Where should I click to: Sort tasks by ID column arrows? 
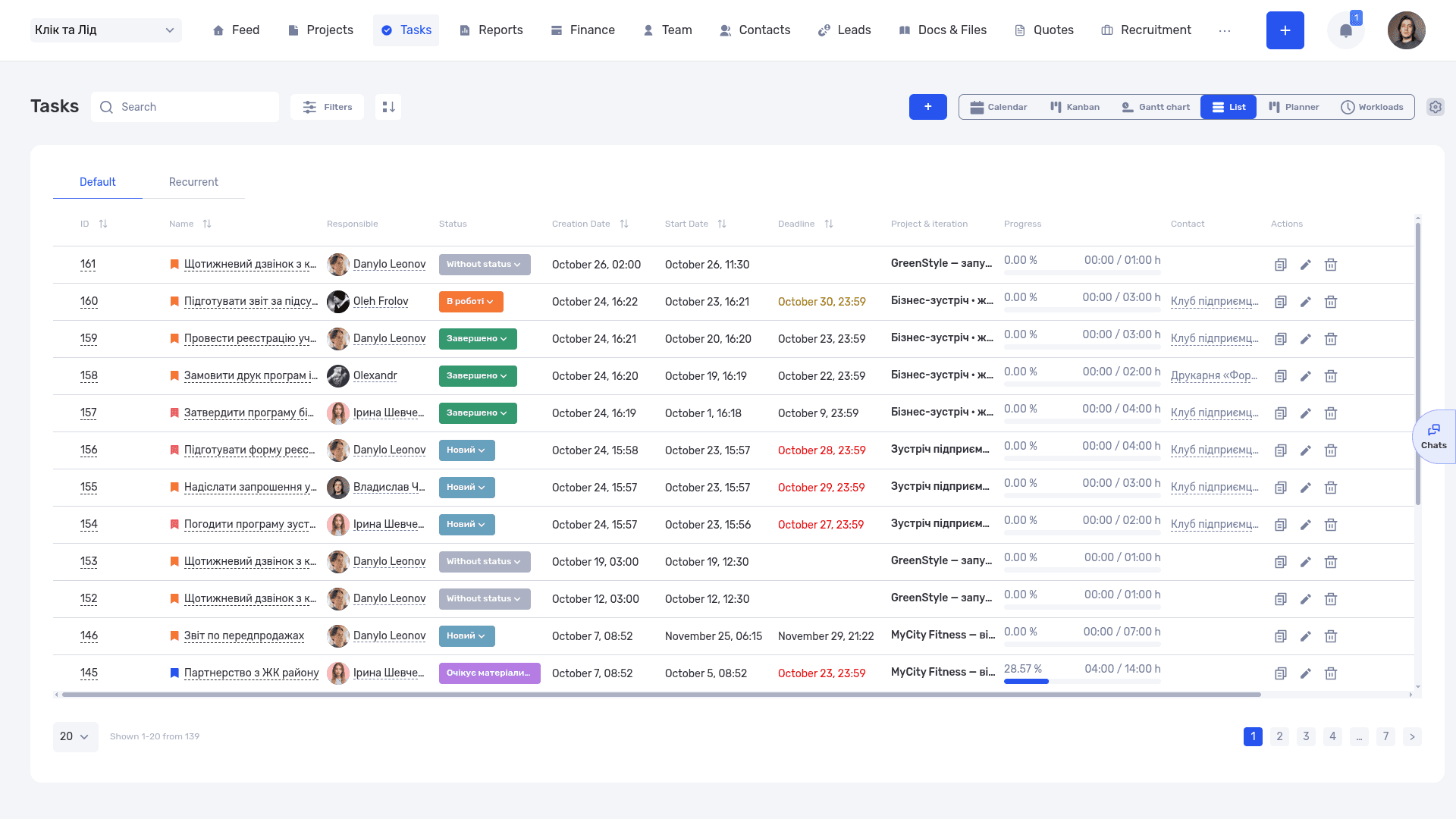coord(103,224)
